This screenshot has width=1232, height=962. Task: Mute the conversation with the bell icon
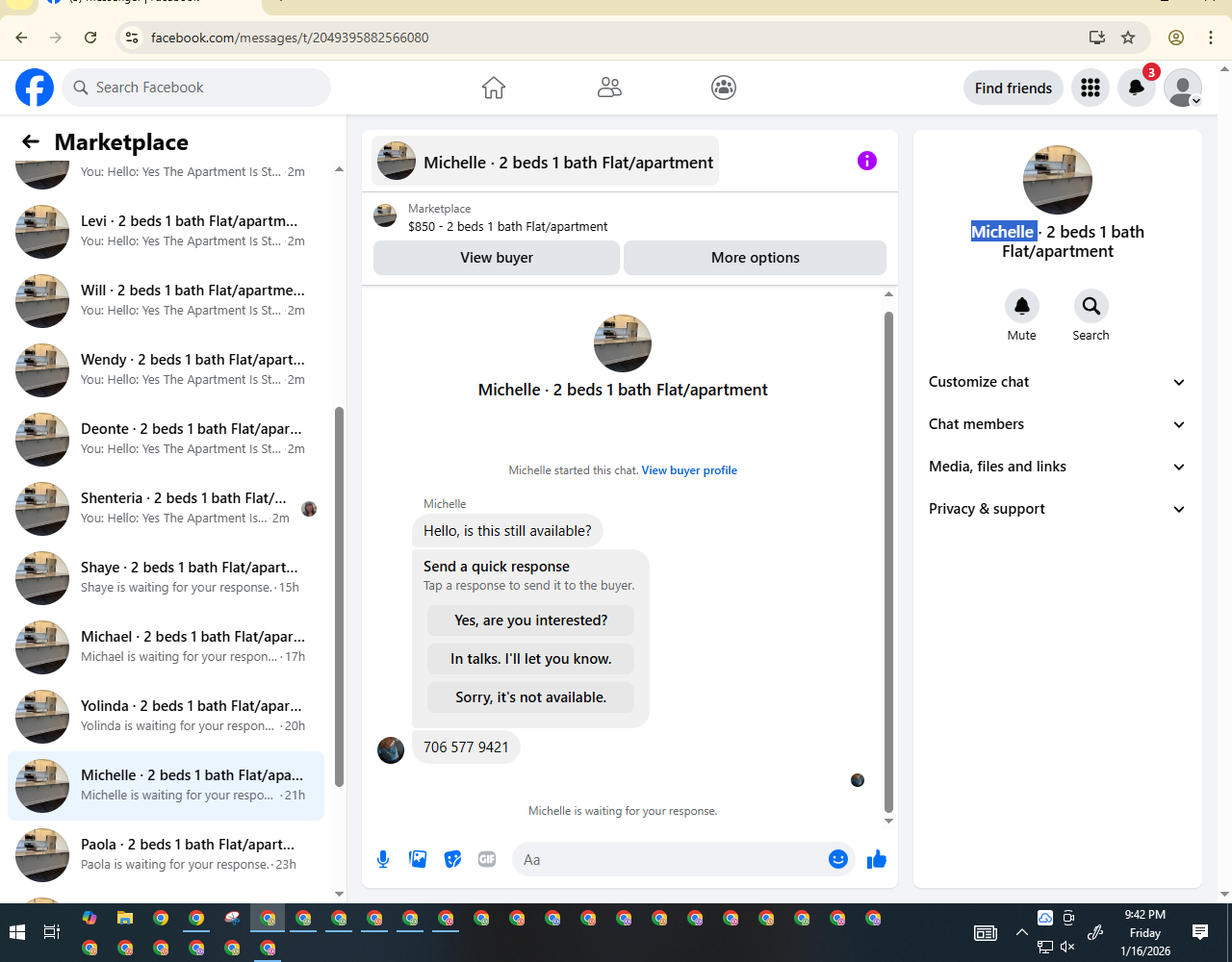[x=1022, y=306]
